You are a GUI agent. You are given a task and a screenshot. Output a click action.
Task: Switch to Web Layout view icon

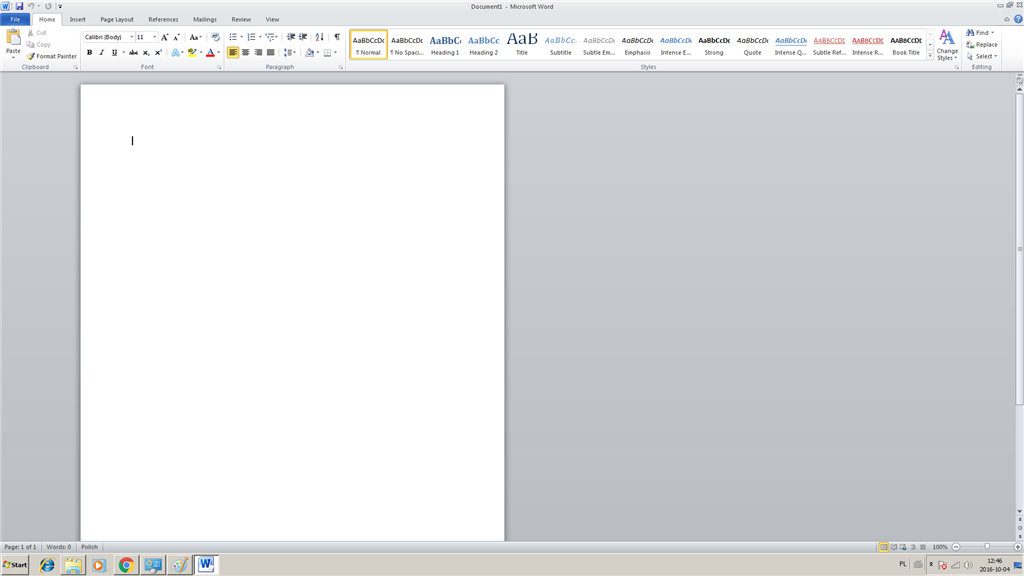[903, 547]
